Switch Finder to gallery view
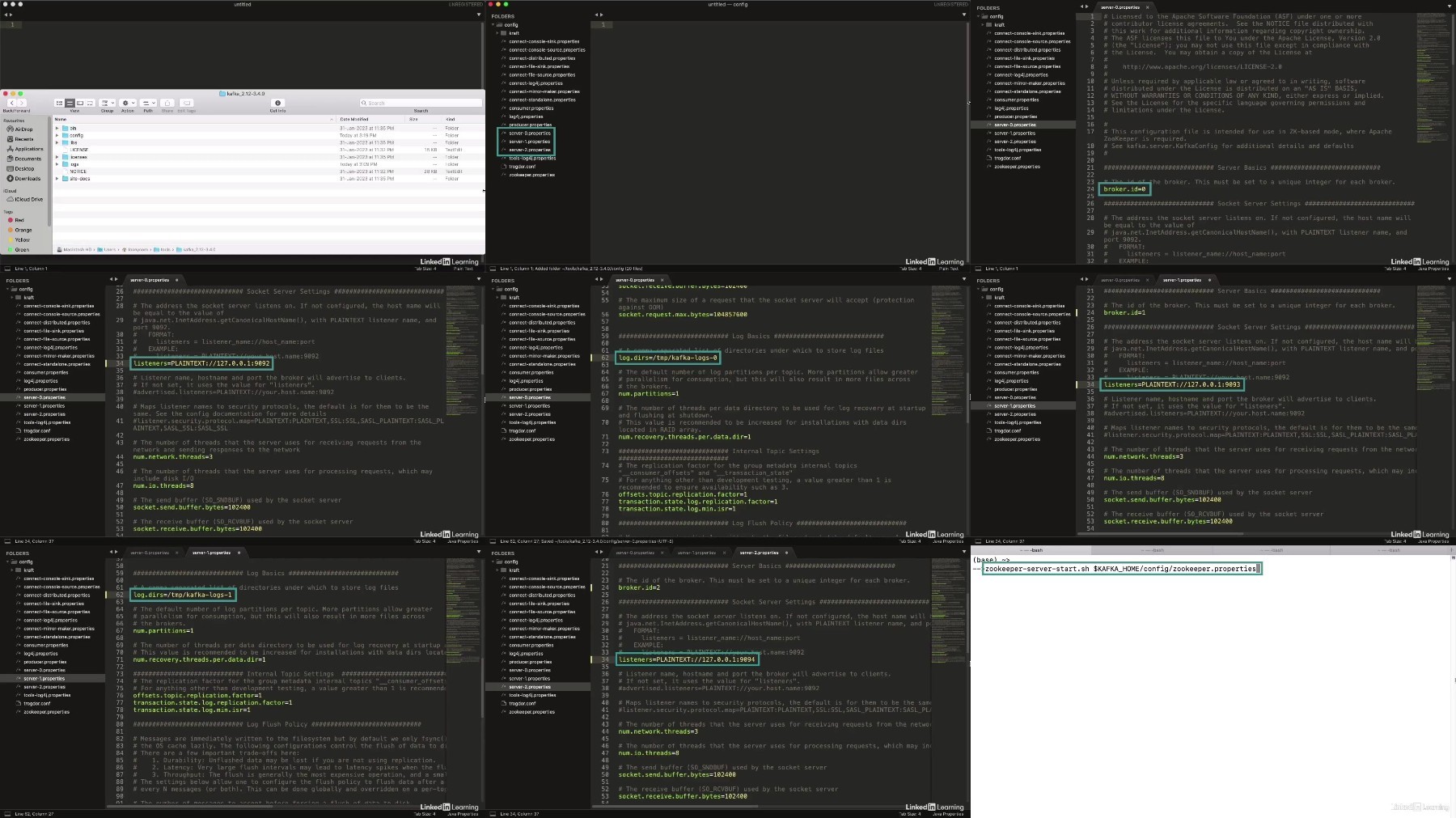Image resolution: width=1456 pixels, height=818 pixels. pyautogui.click(x=90, y=103)
